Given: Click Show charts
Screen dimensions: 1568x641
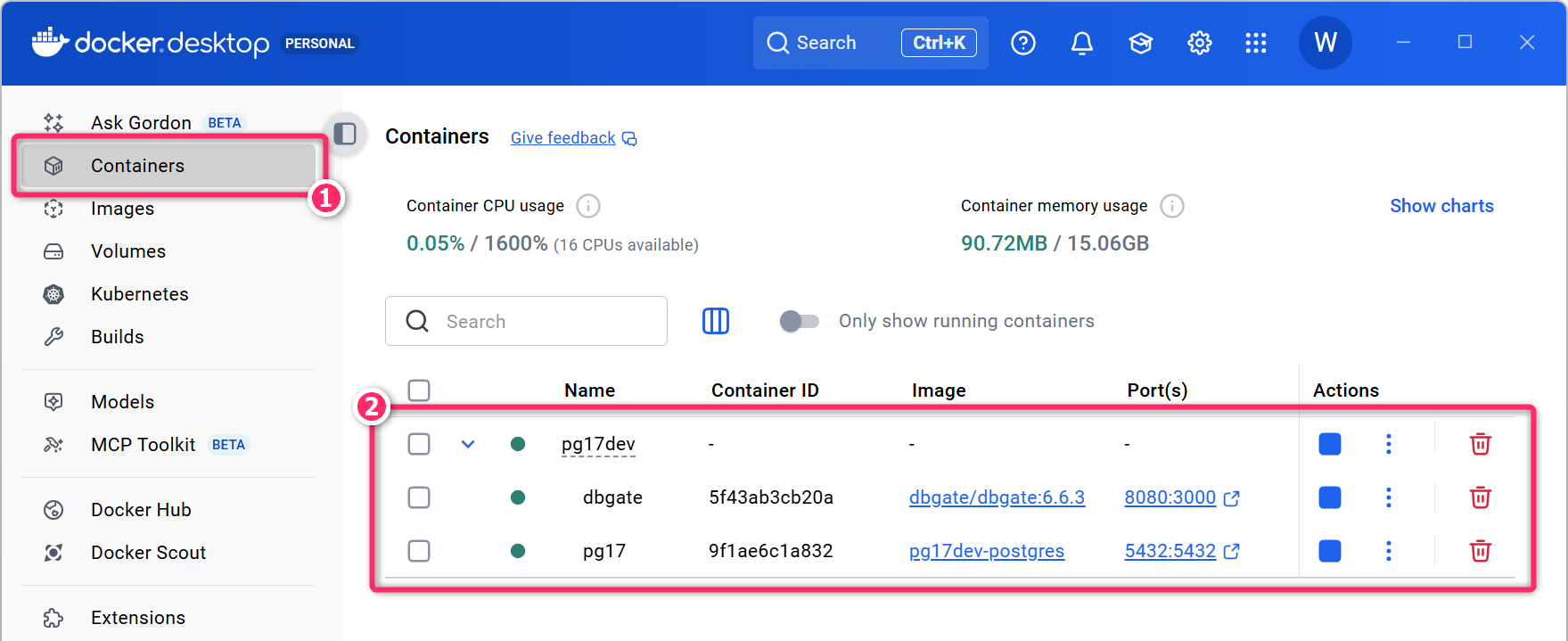Looking at the screenshot, I should pyautogui.click(x=1441, y=206).
